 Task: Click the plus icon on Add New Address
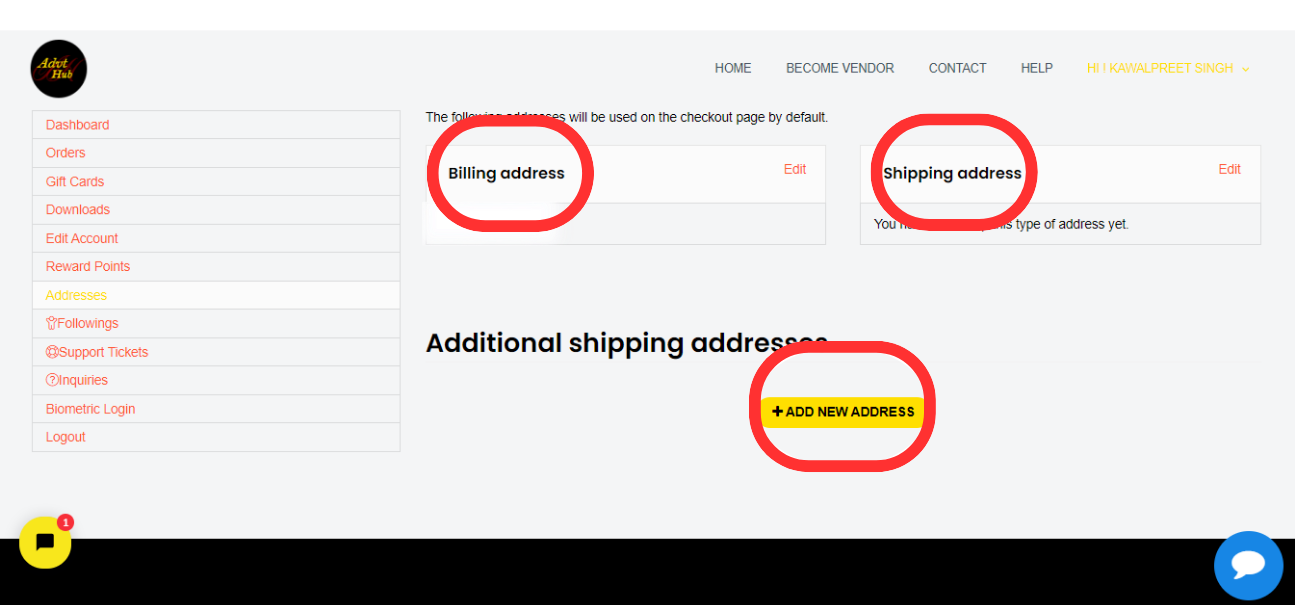click(778, 411)
